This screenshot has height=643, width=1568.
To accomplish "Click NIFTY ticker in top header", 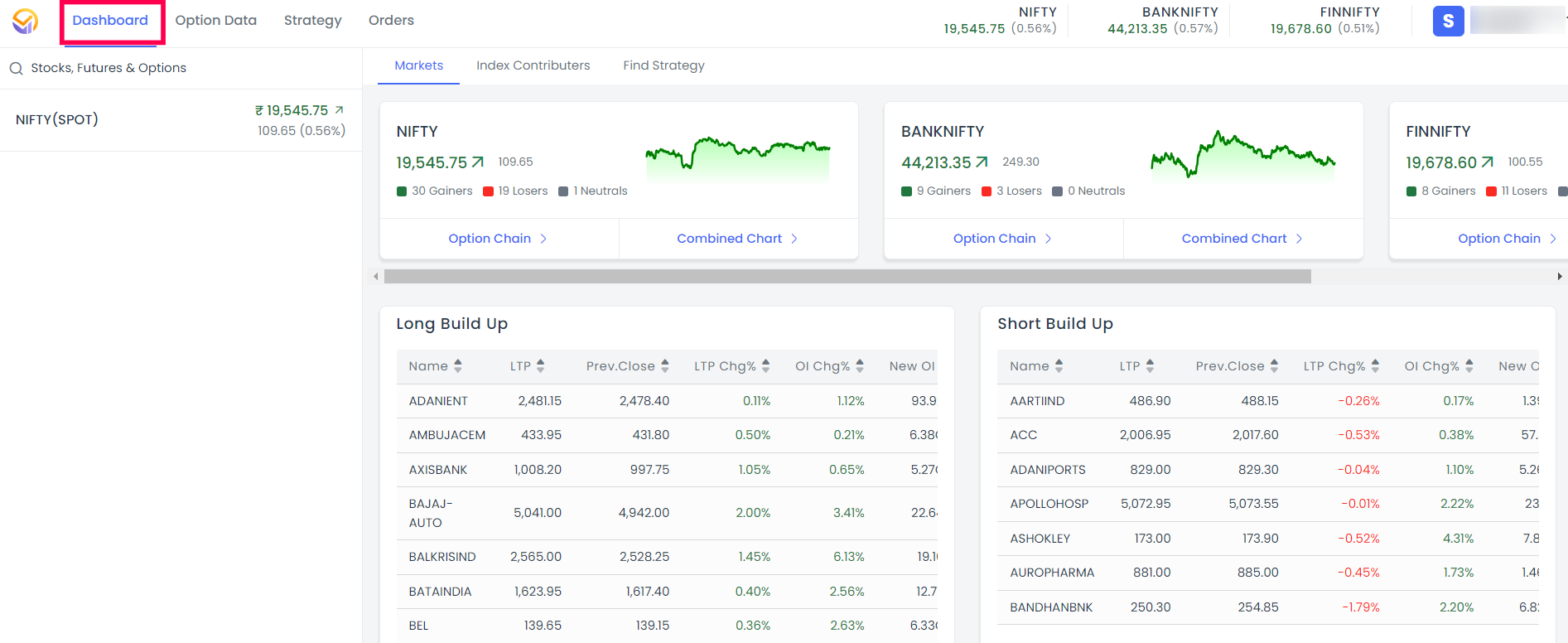I will tap(1001, 21).
